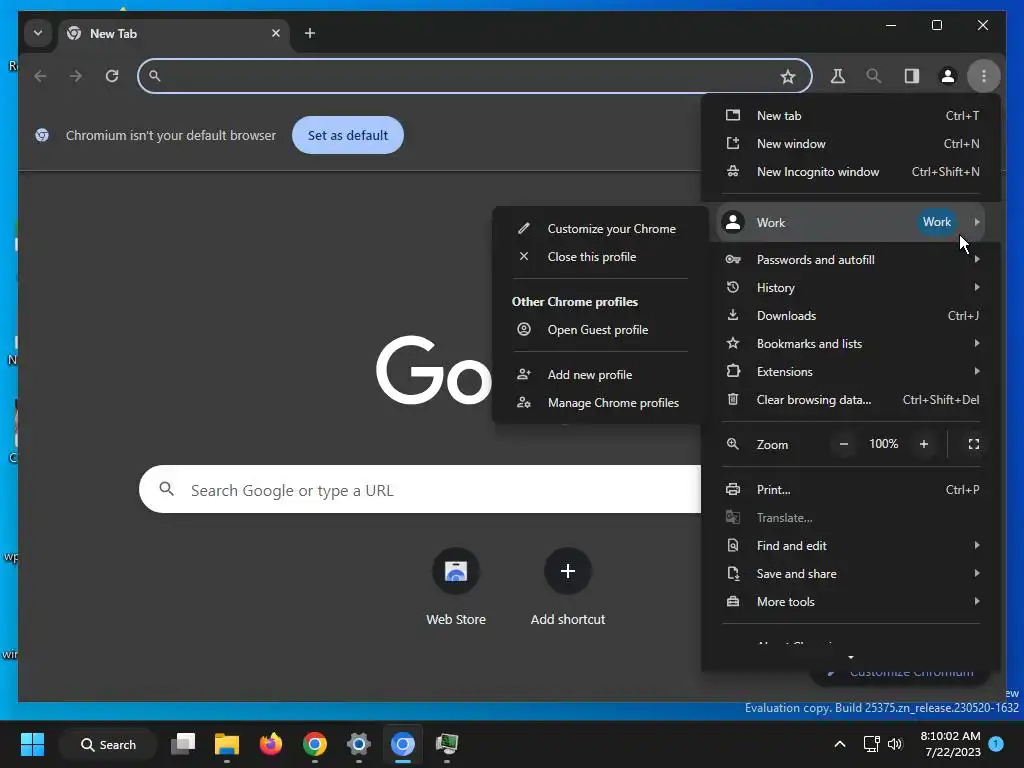Bookmark this tab with the star icon
This screenshot has width=1024, height=768.
(x=788, y=76)
